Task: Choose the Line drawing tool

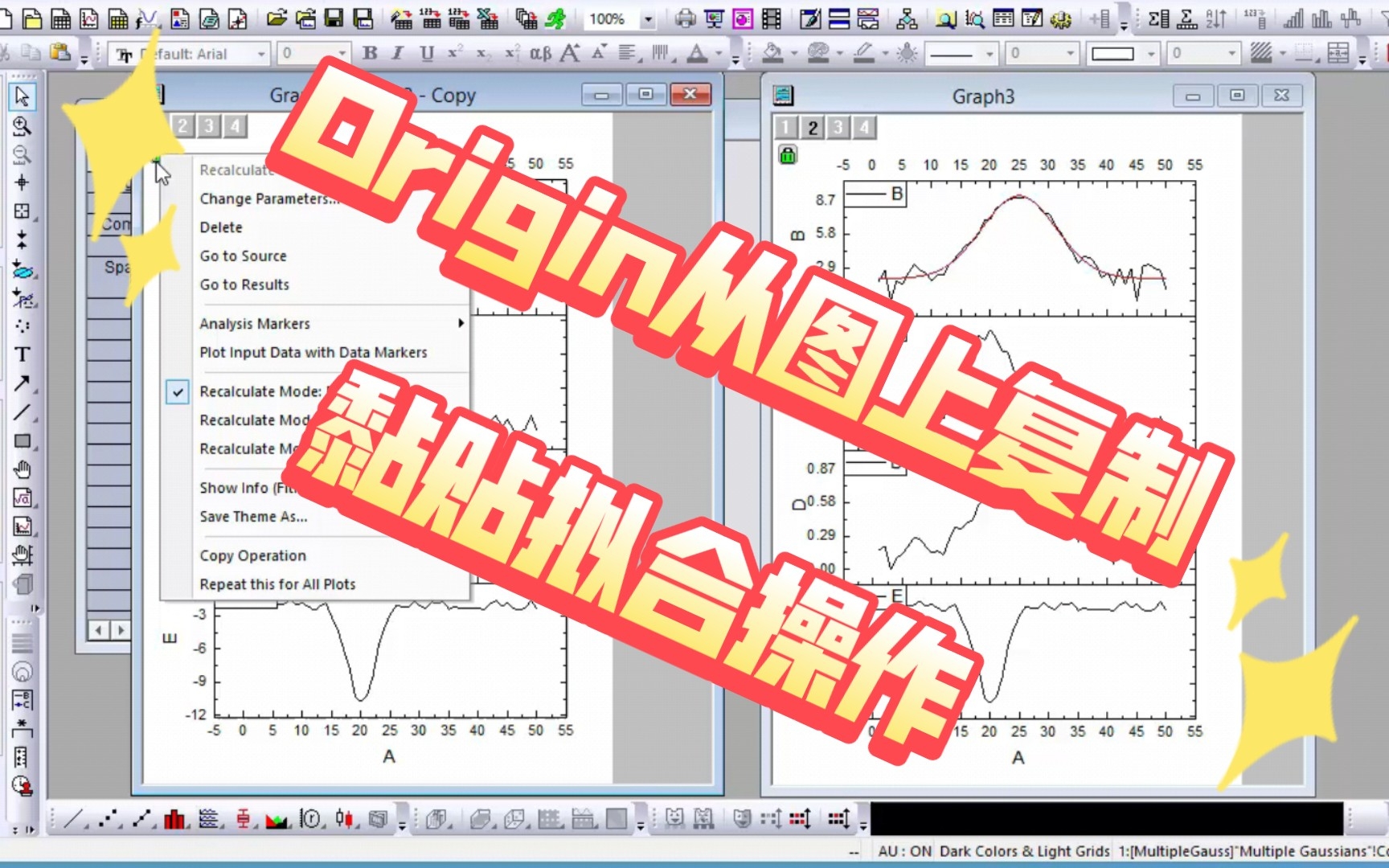Action: [22, 412]
